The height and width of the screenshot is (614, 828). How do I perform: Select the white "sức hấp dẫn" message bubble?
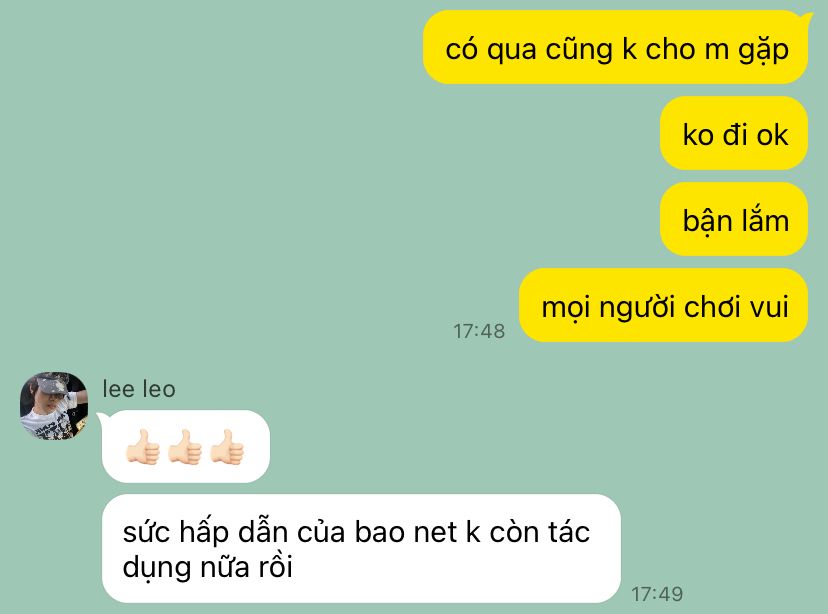361,549
